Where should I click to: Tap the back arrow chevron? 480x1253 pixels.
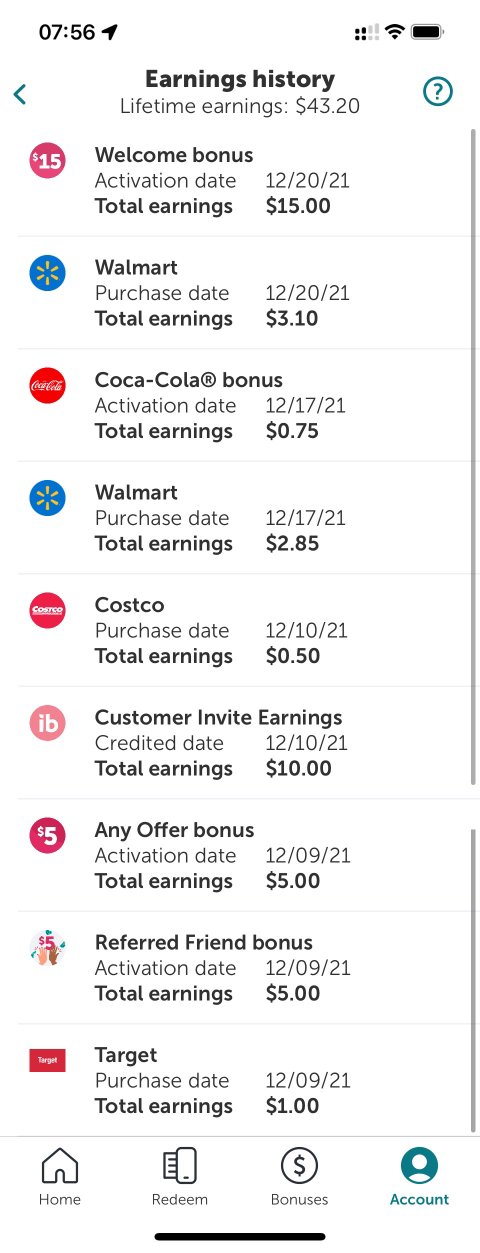coord(20,94)
